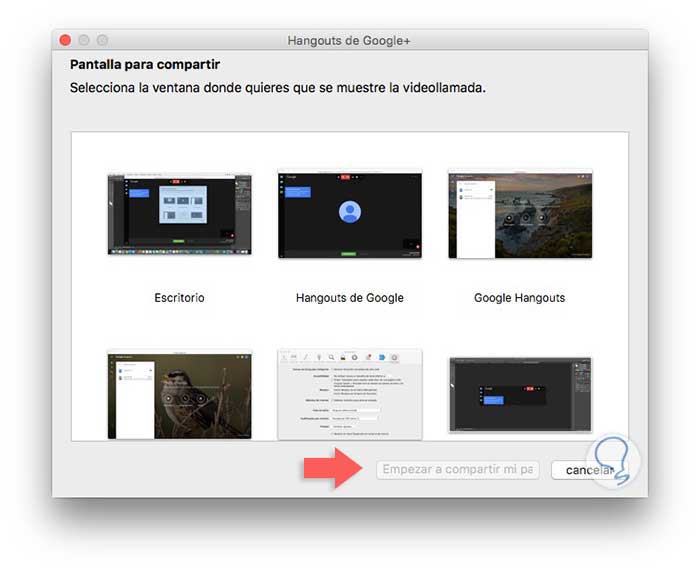700x572 pixels.
Task: Click Empezar a compartir mi pantalla button
Action: coord(458,470)
